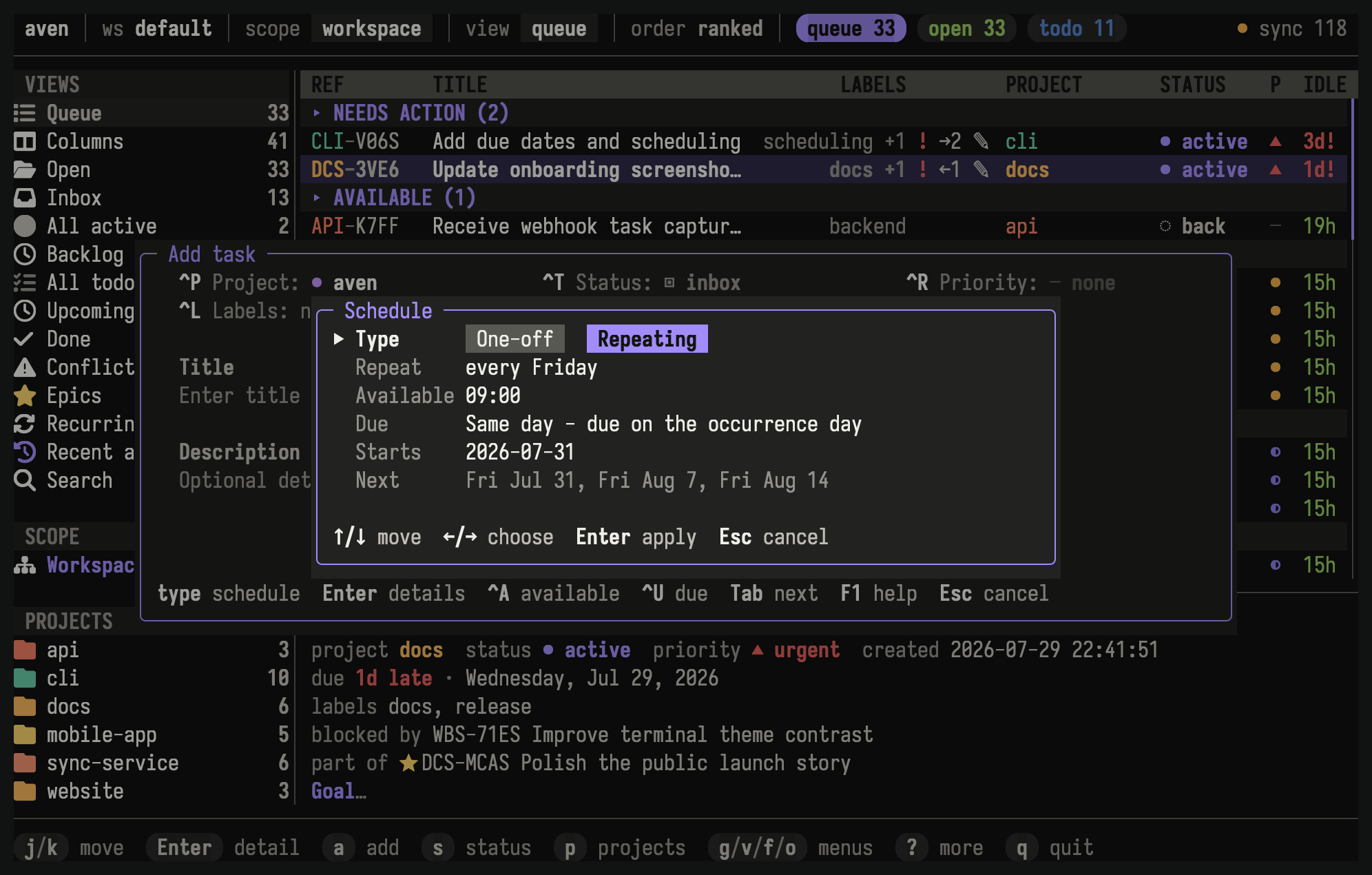The width and height of the screenshot is (1372, 875).
Task: Toggle the todo 11 filter pill
Action: pyautogui.click(x=1077, y=28)
